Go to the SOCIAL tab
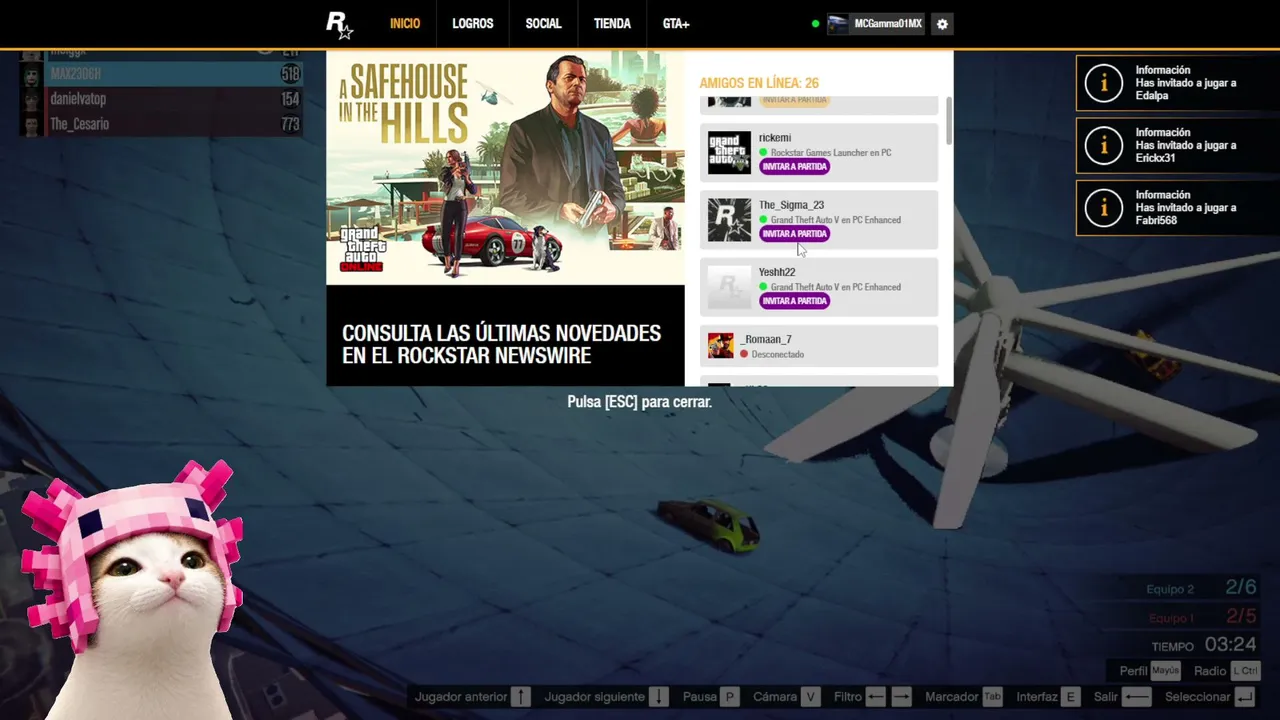Viewport: 1280px width, 720px height. tap(544, 24)
